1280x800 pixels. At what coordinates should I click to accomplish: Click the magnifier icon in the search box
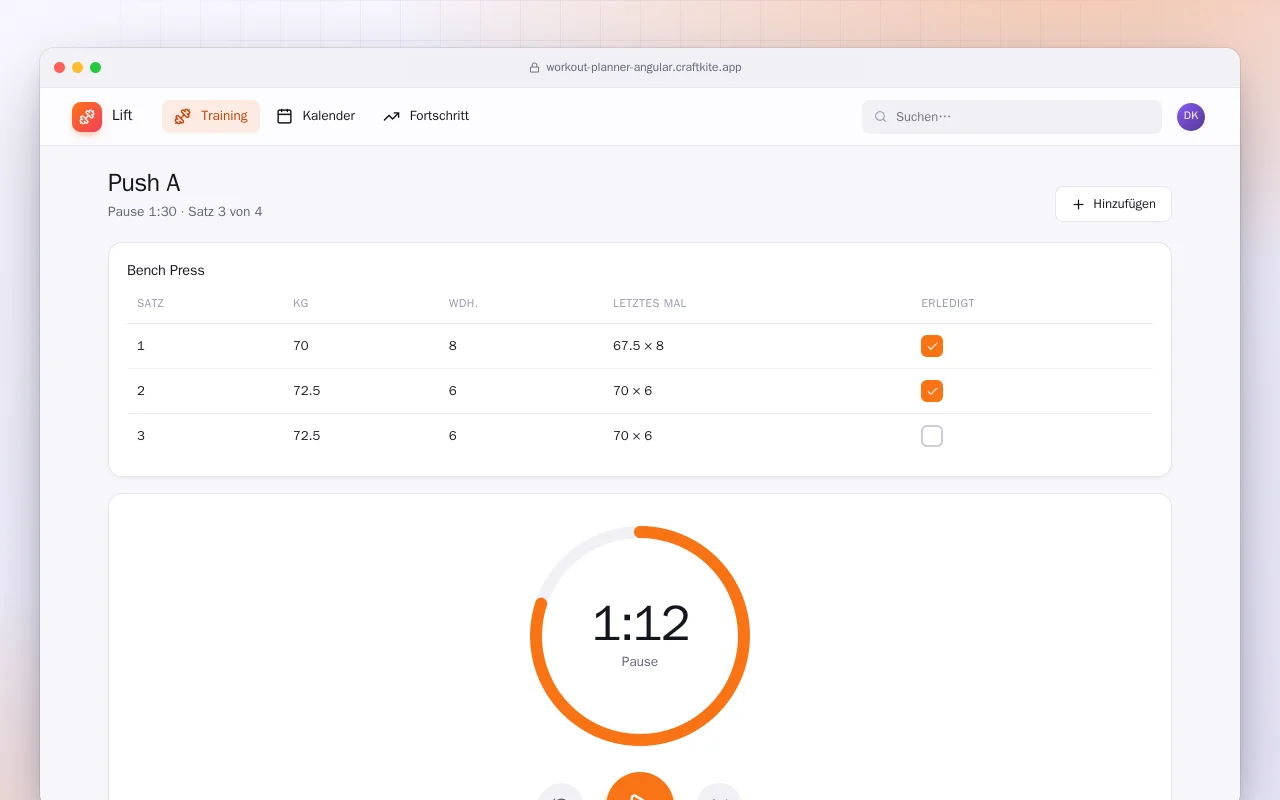(881, 117)
